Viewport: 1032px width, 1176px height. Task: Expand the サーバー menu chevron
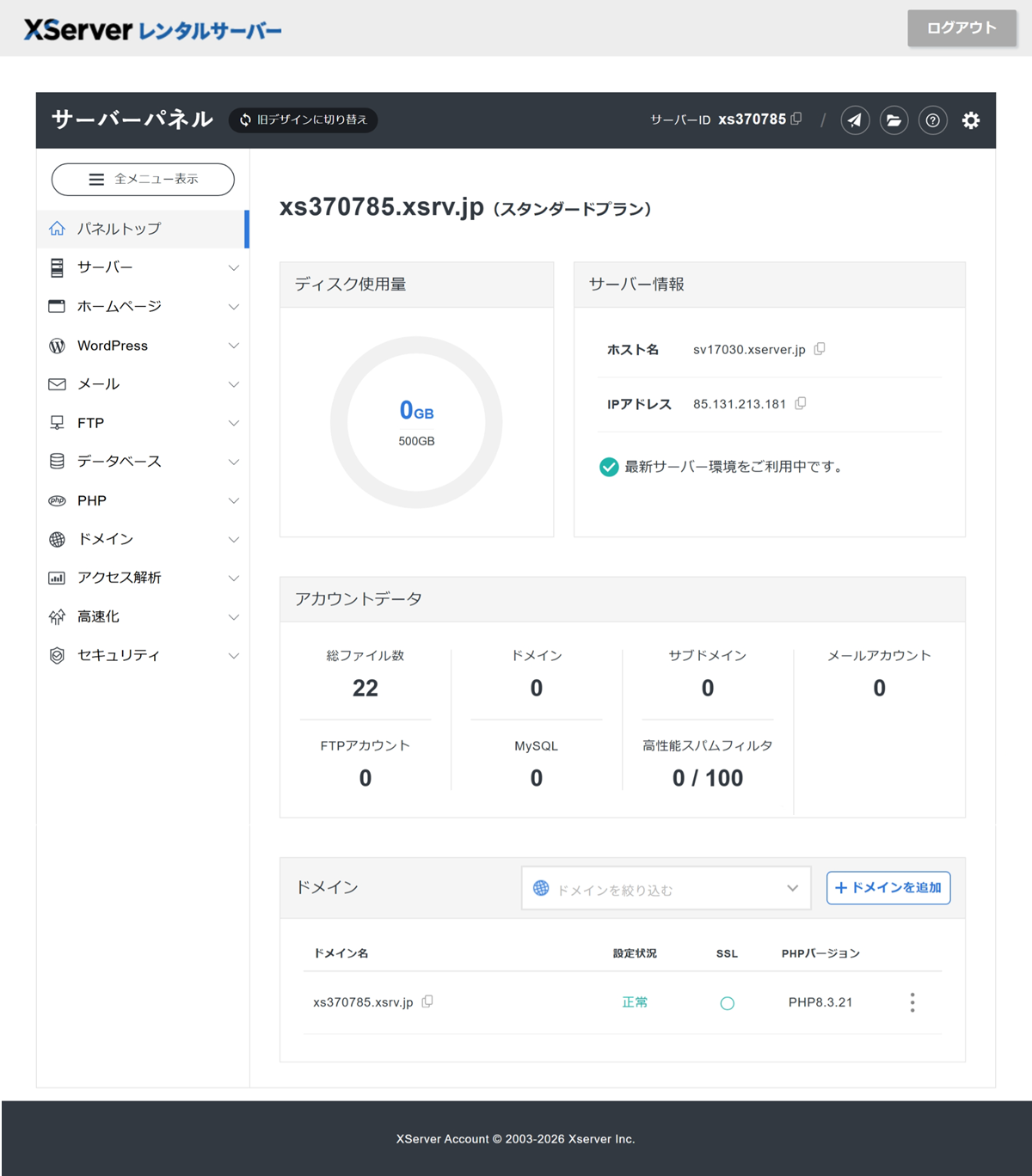pyautogui.click(x=233, y=268)
